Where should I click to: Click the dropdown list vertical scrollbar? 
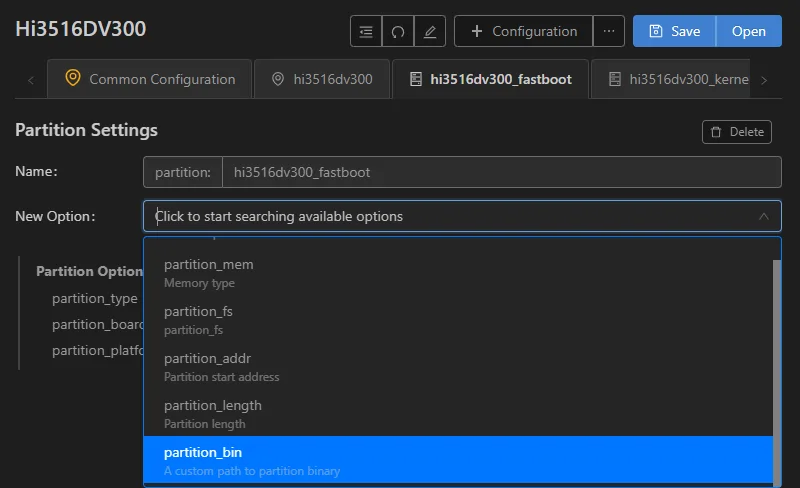777,373
